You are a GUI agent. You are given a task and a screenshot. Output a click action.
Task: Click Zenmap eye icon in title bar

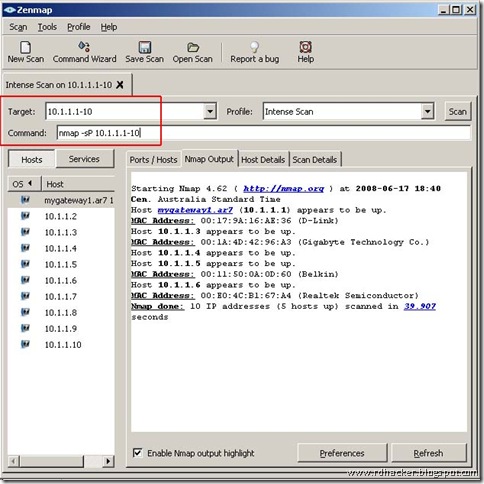(10, 10)
